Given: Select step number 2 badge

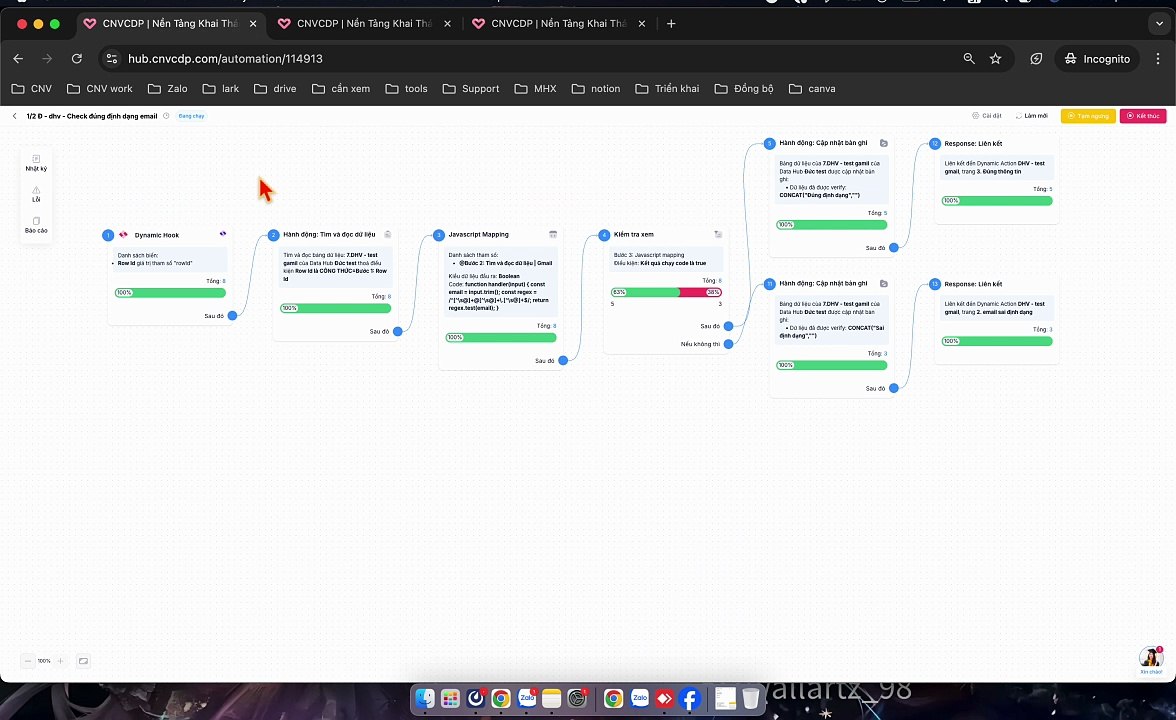Looking at the screenshot, I should [x=273, y=236].
